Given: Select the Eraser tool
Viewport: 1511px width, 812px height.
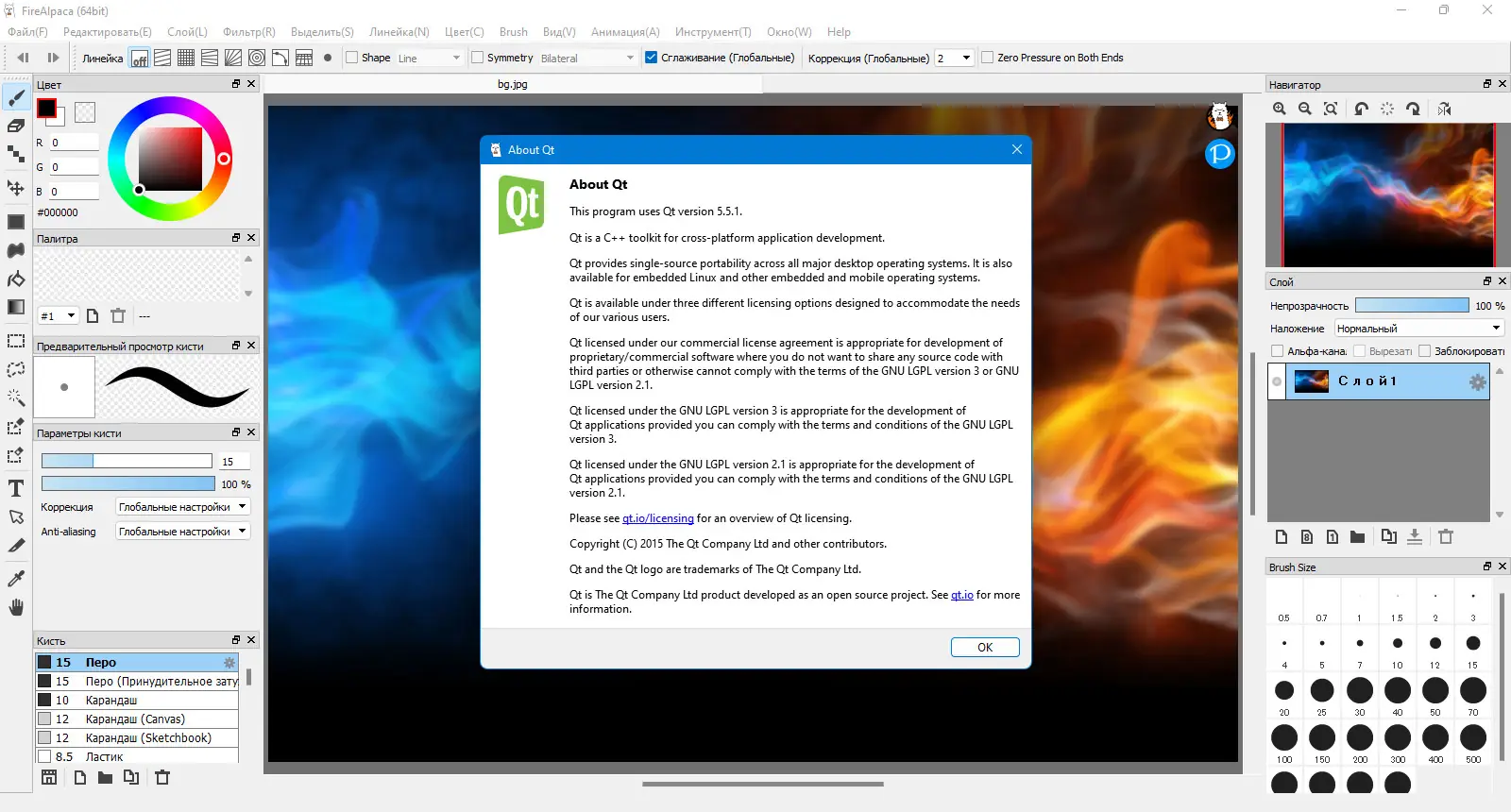Looking at the screenshot, I should click(x=16, y=126).
